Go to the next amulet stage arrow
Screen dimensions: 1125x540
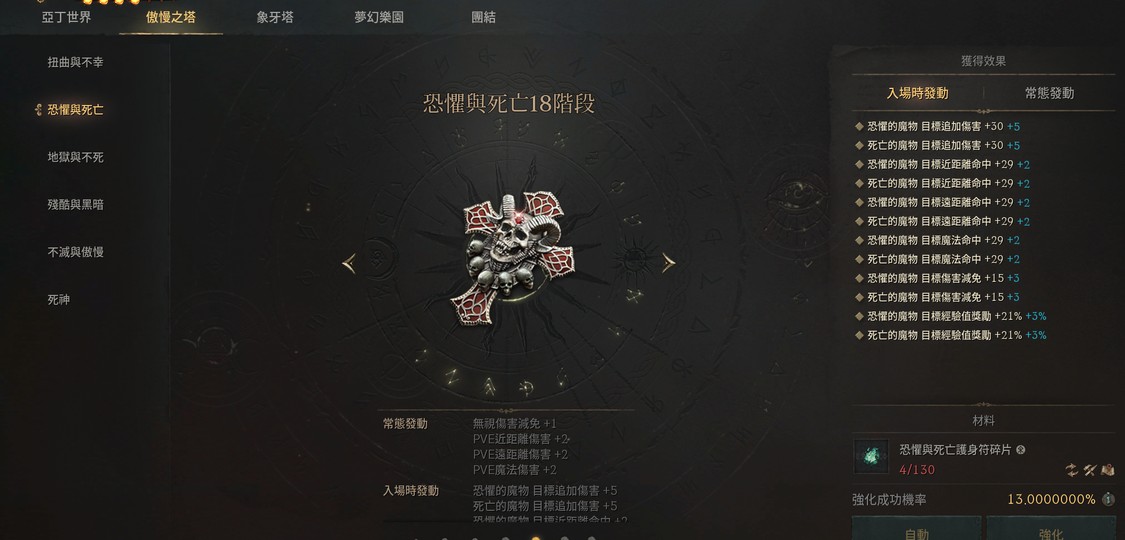668,262
